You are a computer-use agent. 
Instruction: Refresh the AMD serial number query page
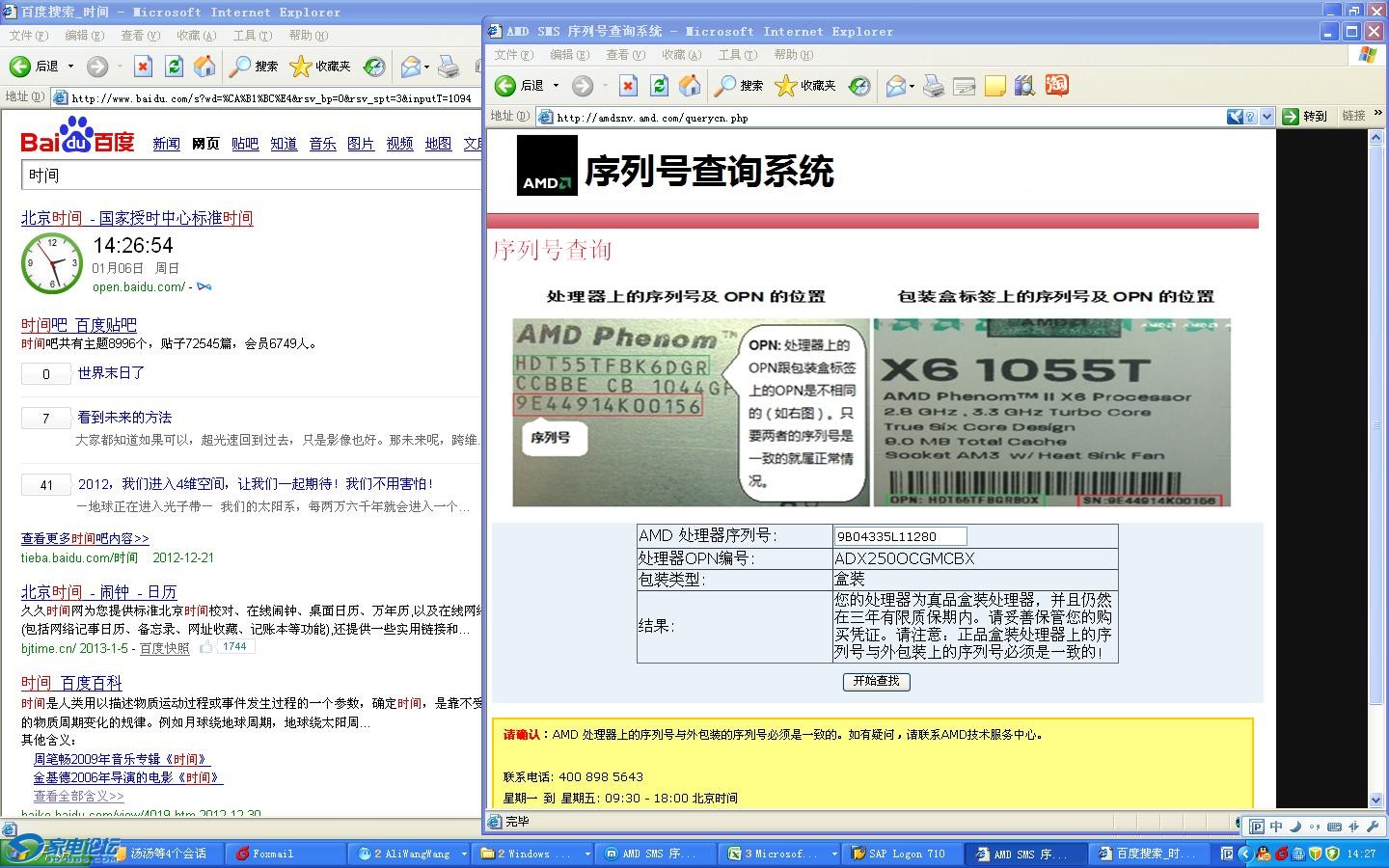(x=659, y=86)
